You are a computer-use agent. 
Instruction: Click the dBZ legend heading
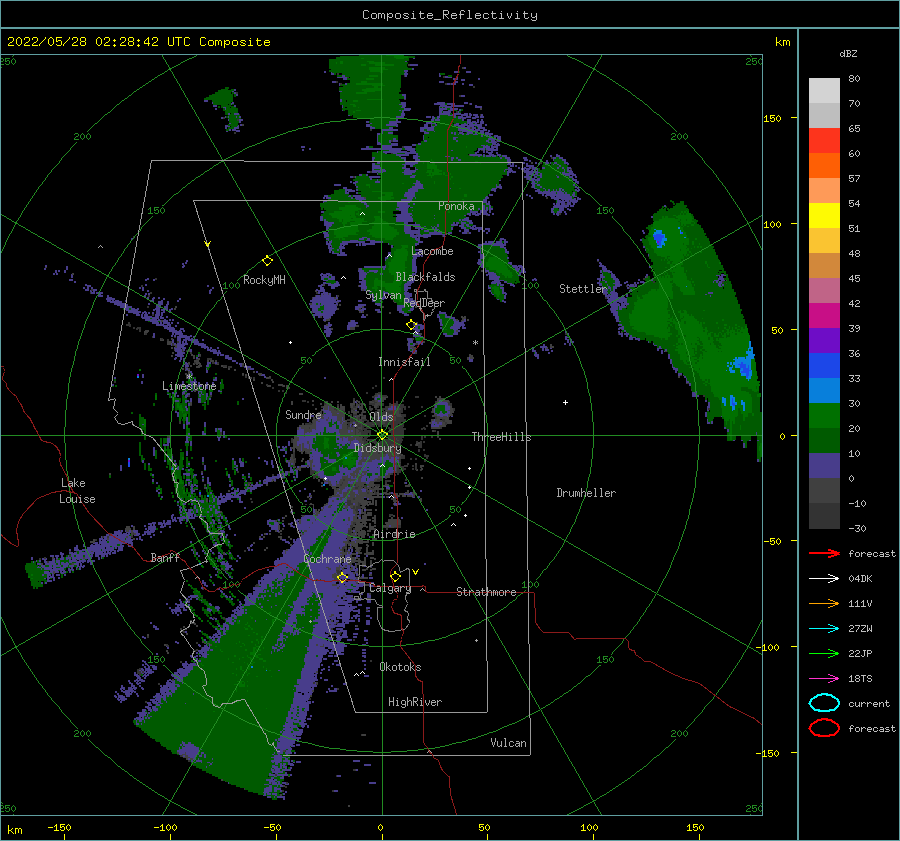pos(848,53)
